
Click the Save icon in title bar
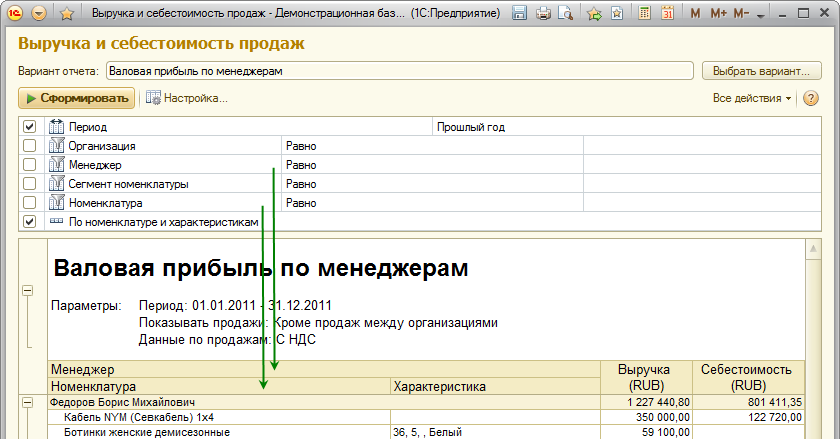pyautogui.click(x=520, y=14)
